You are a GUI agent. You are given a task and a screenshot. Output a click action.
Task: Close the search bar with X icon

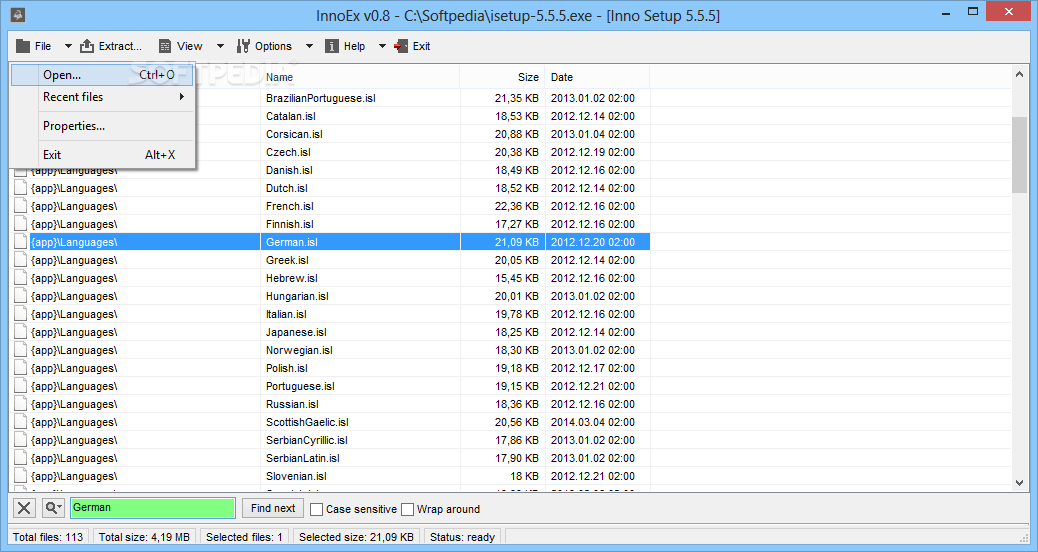[x=24, y=508]
